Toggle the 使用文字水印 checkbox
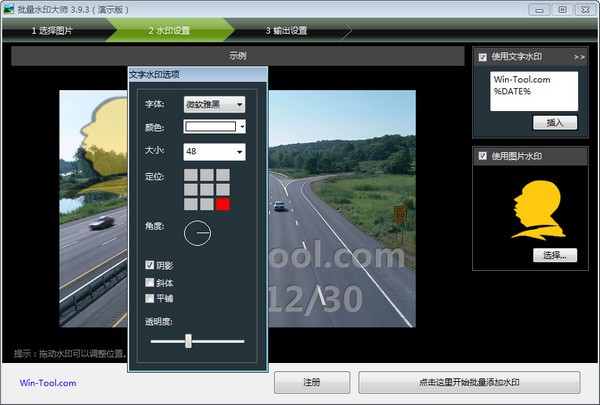 [484, 57]
